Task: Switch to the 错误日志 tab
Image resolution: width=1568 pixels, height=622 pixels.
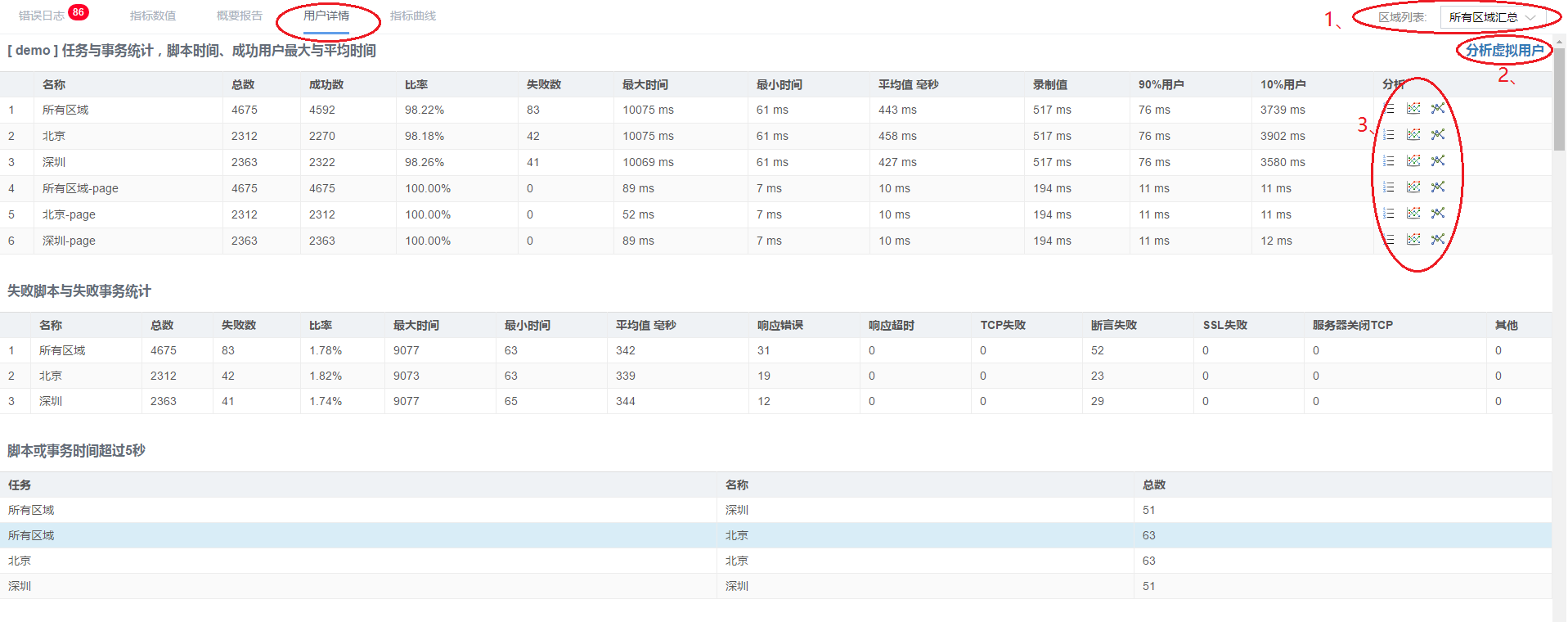Action: coord(41,16)
